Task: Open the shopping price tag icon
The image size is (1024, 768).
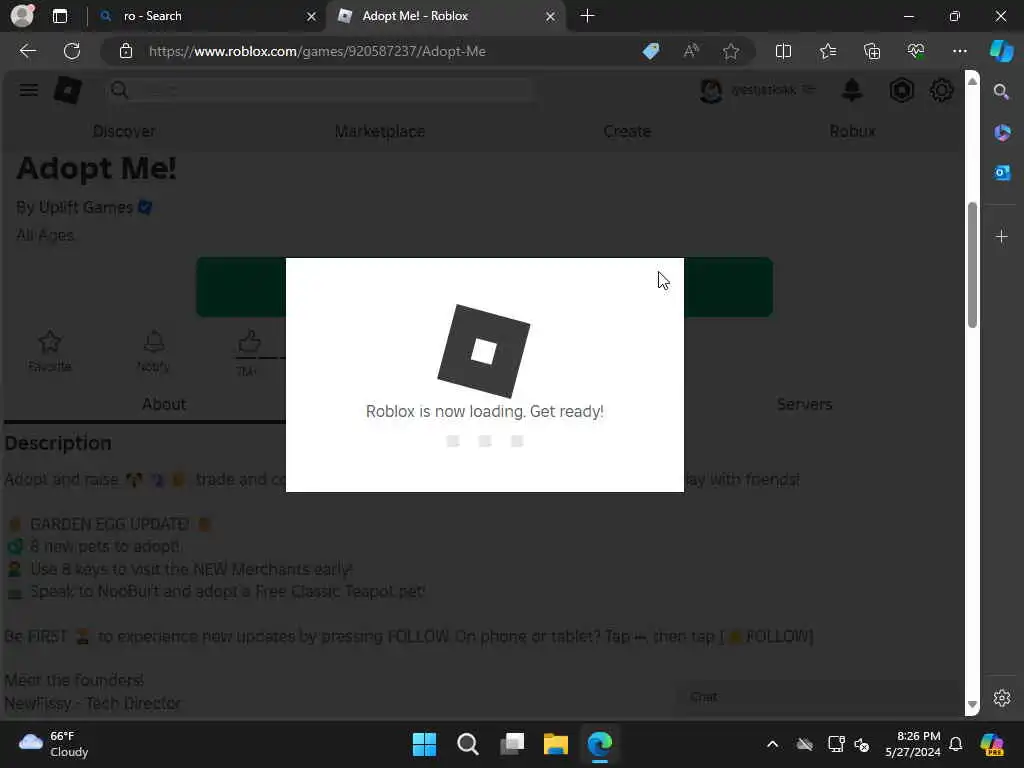Action: point(650,51)
